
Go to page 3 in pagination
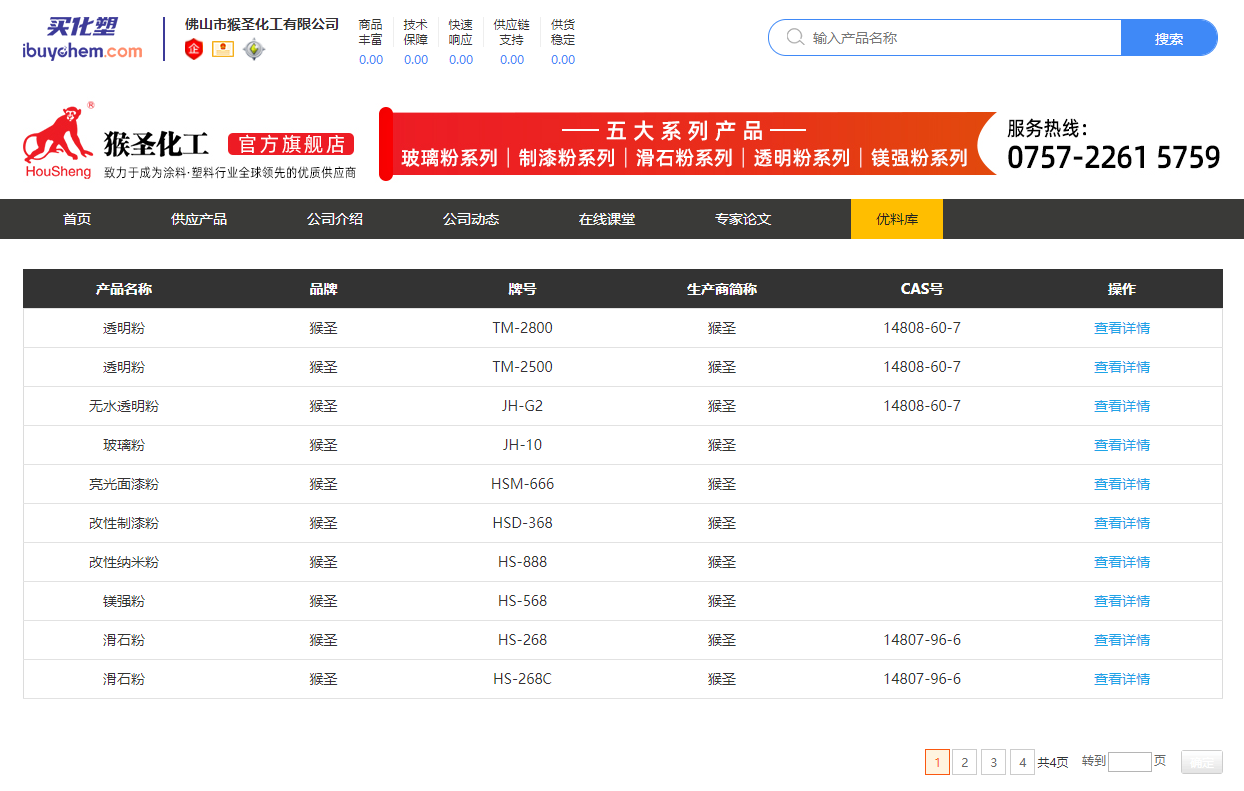pyautogui.click(x=993, y=762)
